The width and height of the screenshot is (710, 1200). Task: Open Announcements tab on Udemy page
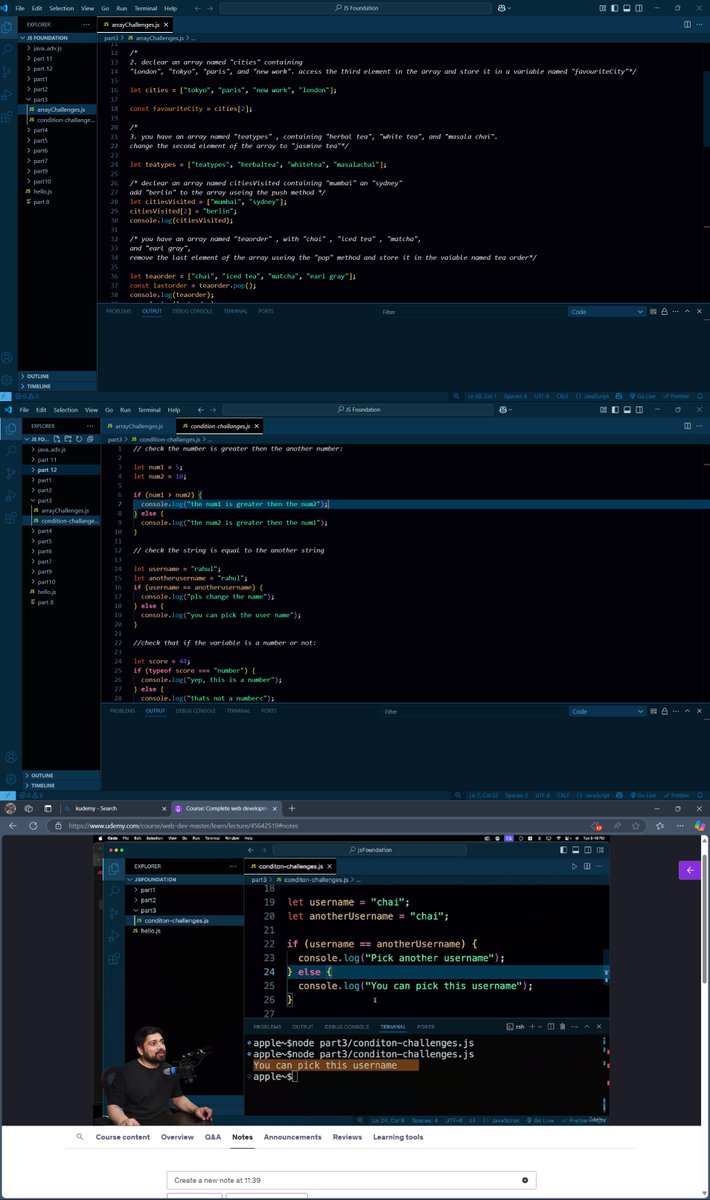click(292, 1137)
